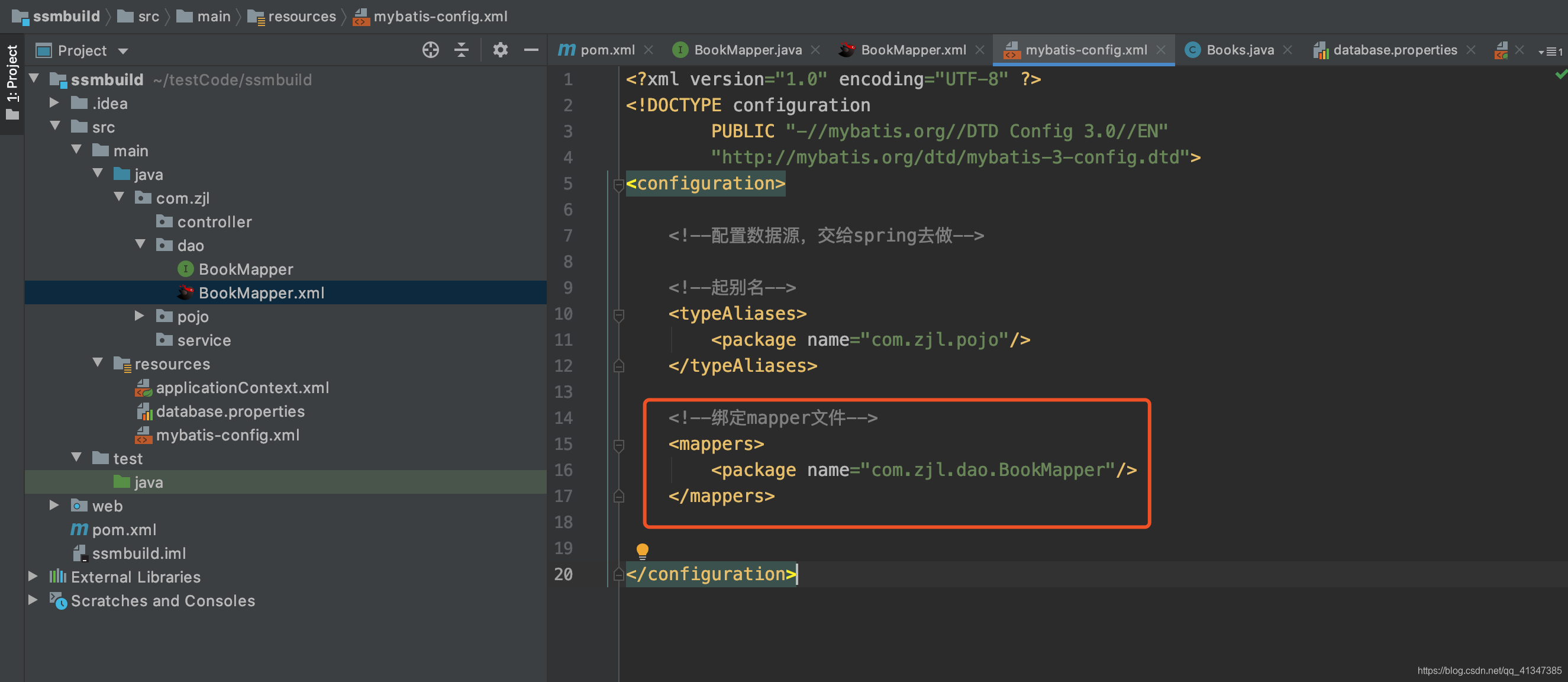Close the database.properties tab
1568x682 pixels.
coord(1471,50)
